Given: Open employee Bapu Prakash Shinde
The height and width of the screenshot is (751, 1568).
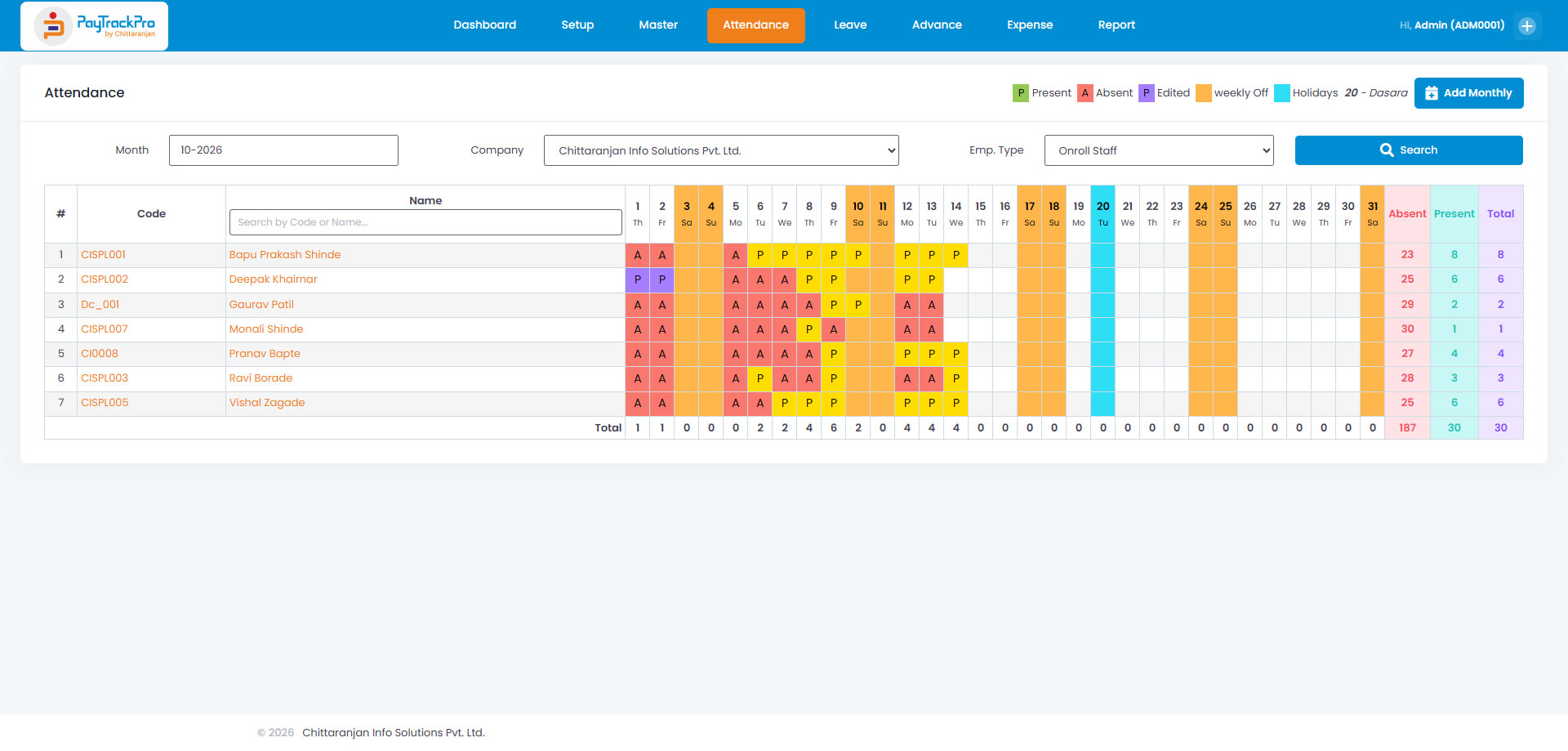Looking at the screenshot, I should [x=285, y=255].
